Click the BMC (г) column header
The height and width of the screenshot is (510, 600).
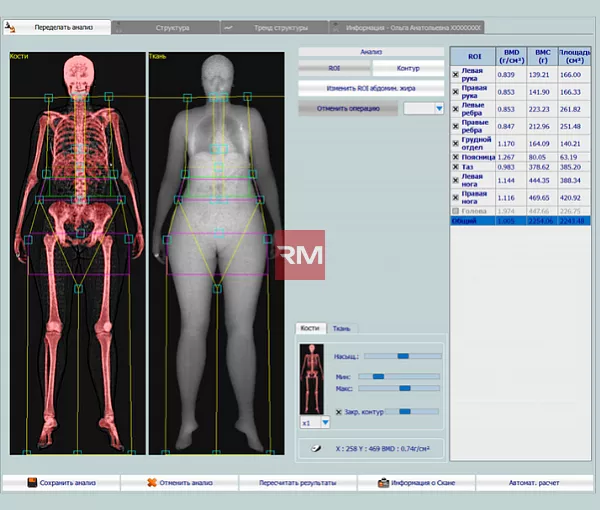pos(543,57)
